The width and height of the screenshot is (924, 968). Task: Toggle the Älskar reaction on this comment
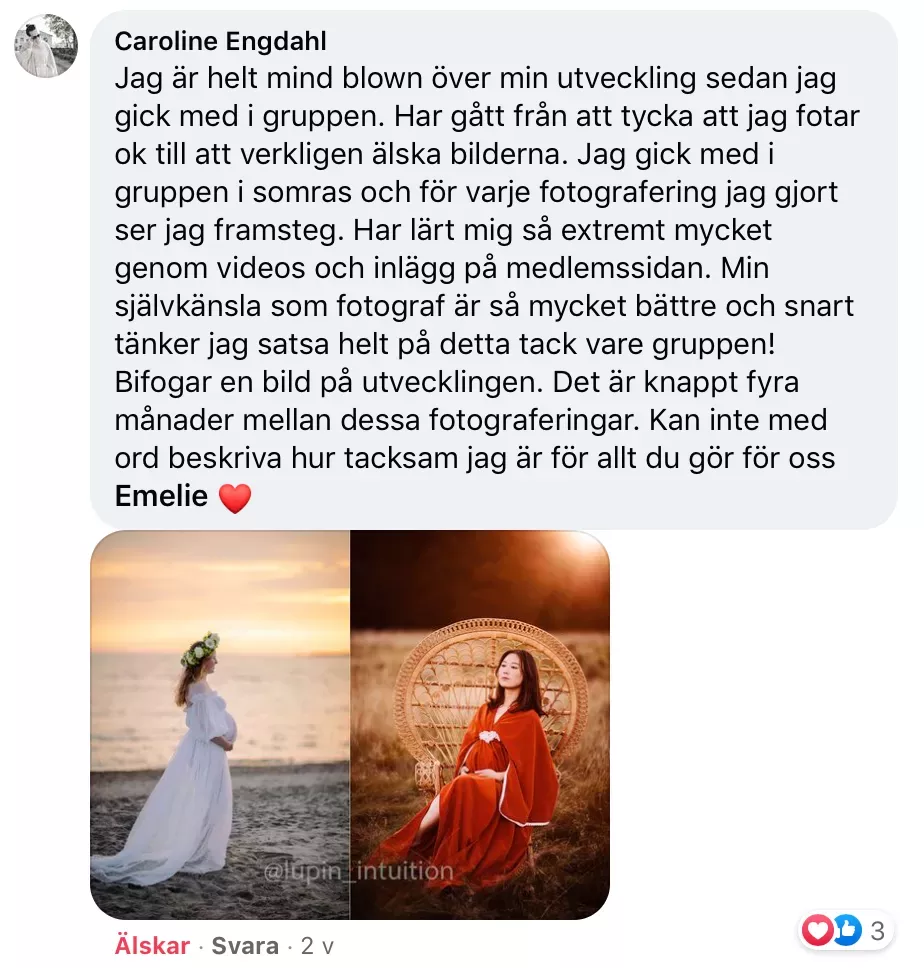pos(152,946)
